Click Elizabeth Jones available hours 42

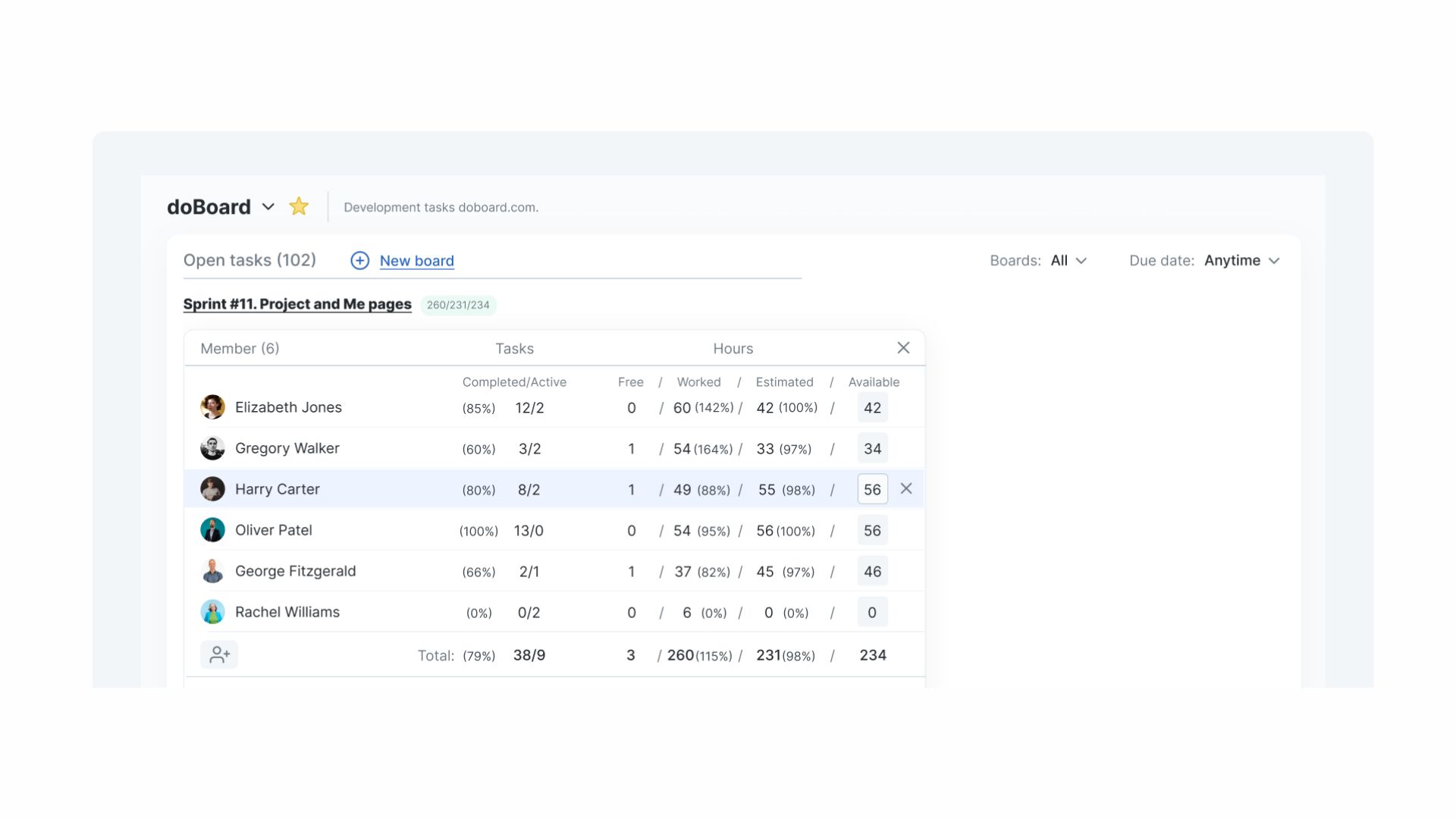(x=872, y=407)
